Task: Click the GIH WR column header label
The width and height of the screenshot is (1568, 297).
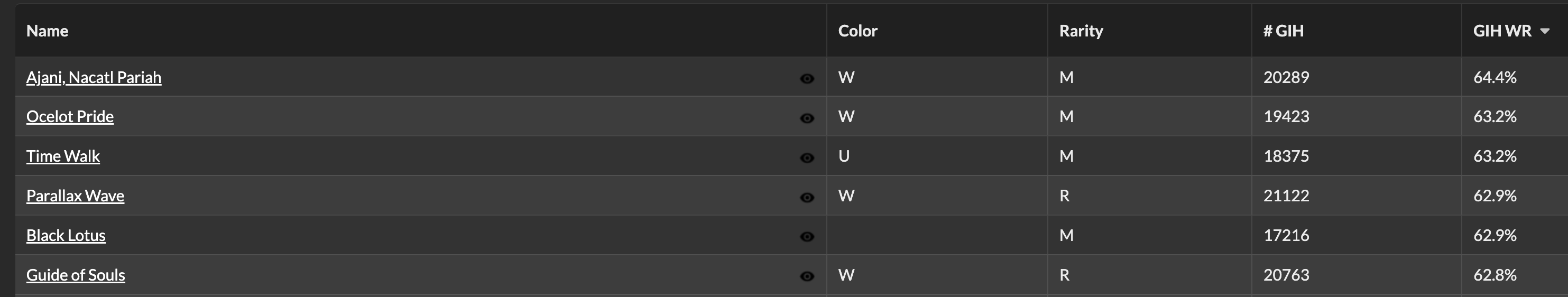Action: [1501, 31]
